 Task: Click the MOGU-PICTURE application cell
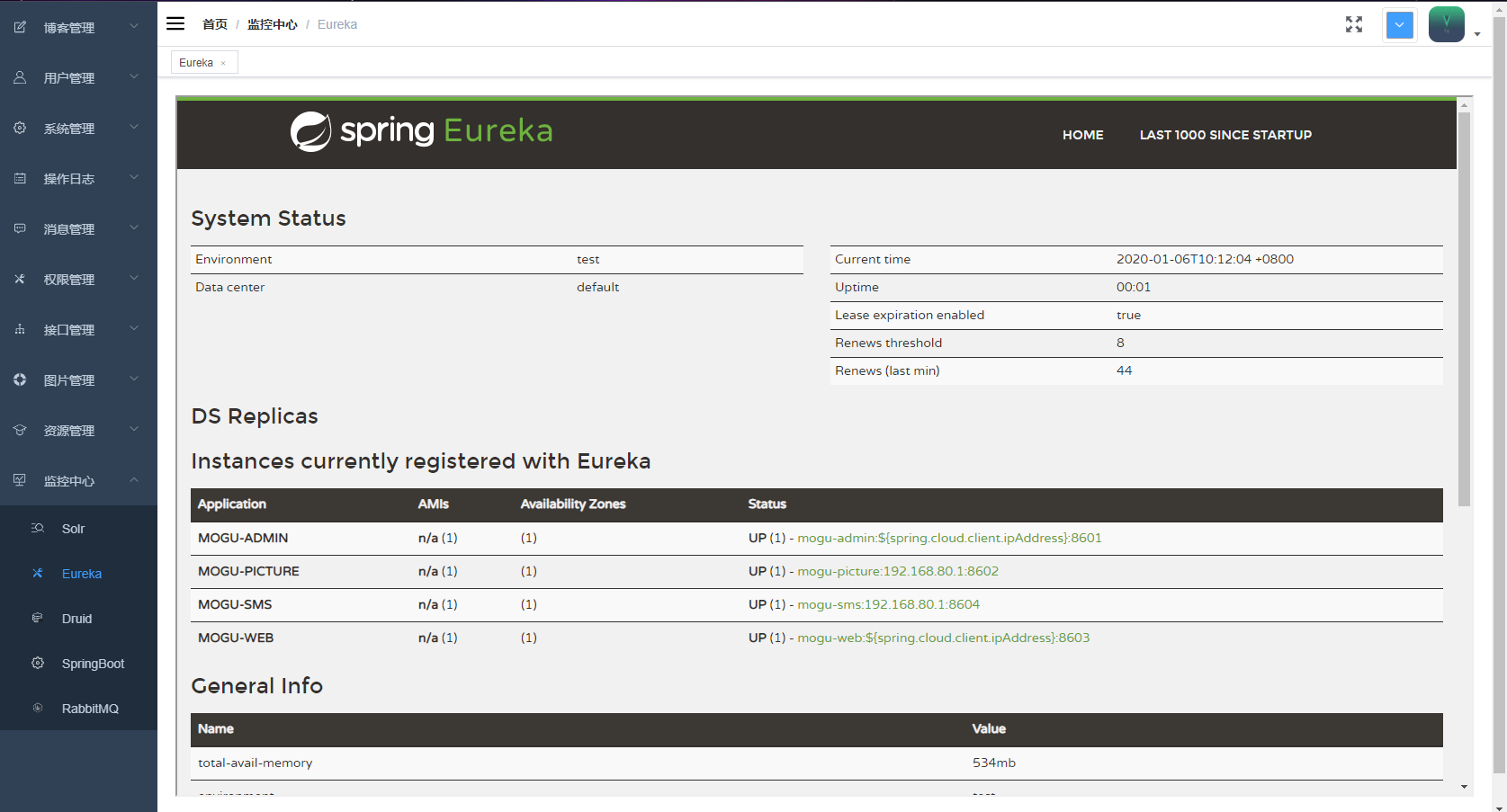[248, 571]
